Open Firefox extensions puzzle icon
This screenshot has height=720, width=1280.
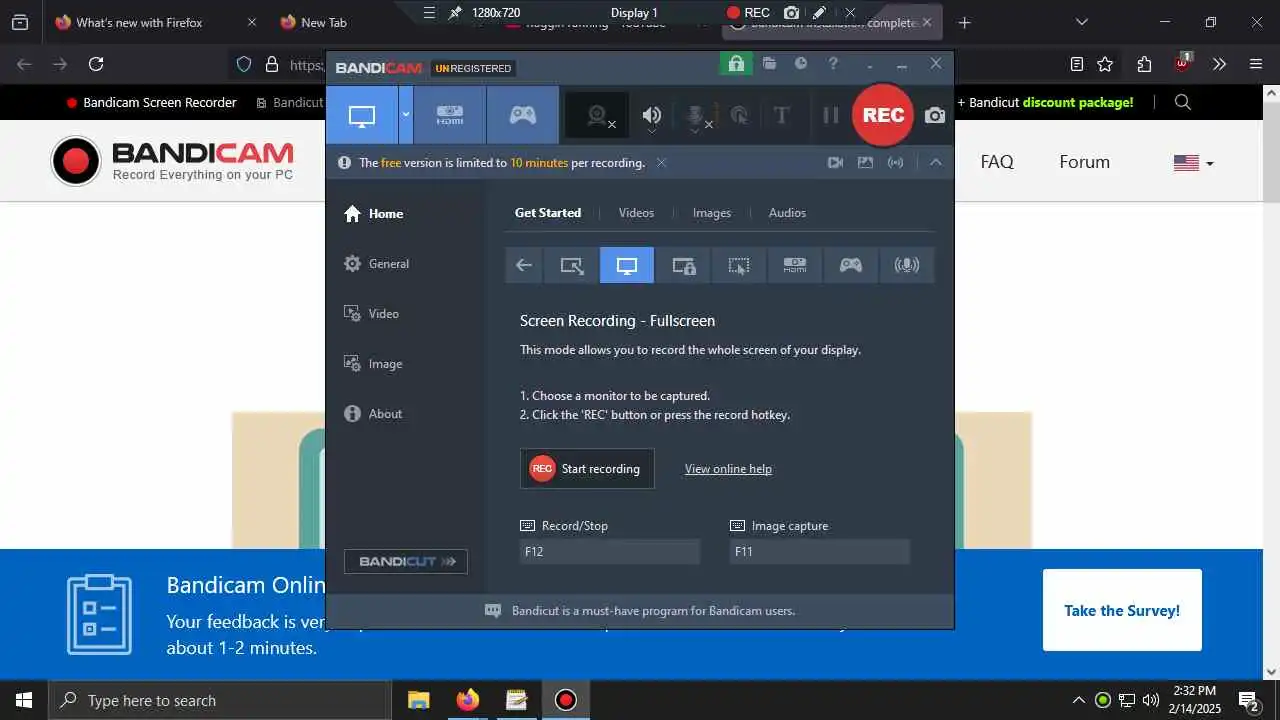pos(1144,64)
